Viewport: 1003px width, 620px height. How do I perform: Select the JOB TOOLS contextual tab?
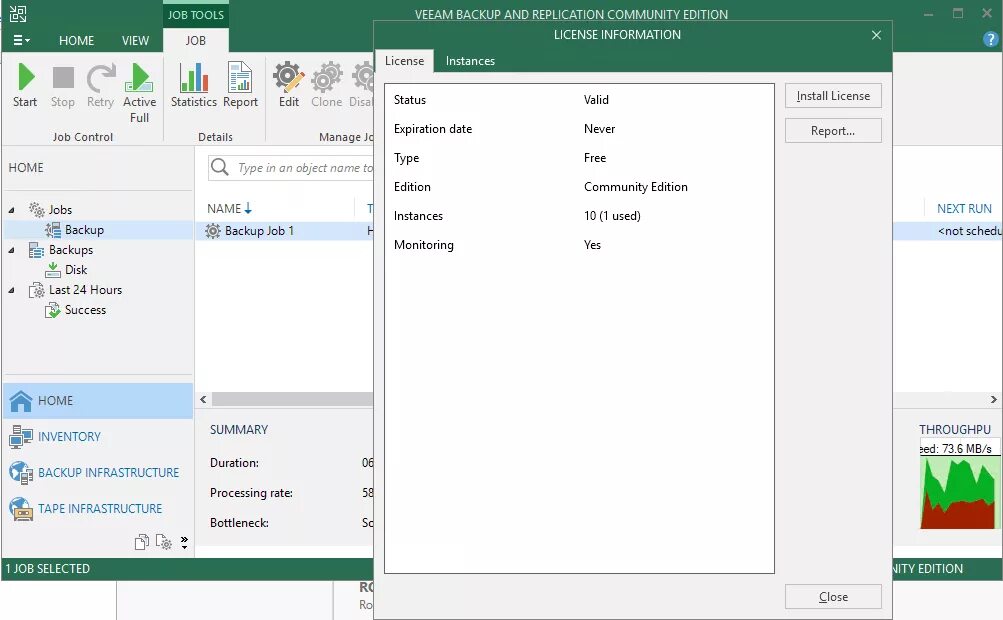point(196,15)
